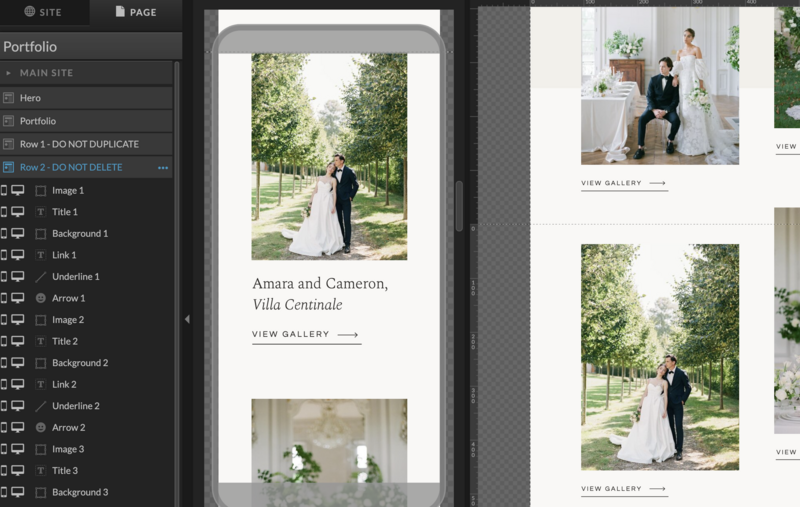
Task: Expand the MAIN SITE section
Action: (9, 73)
